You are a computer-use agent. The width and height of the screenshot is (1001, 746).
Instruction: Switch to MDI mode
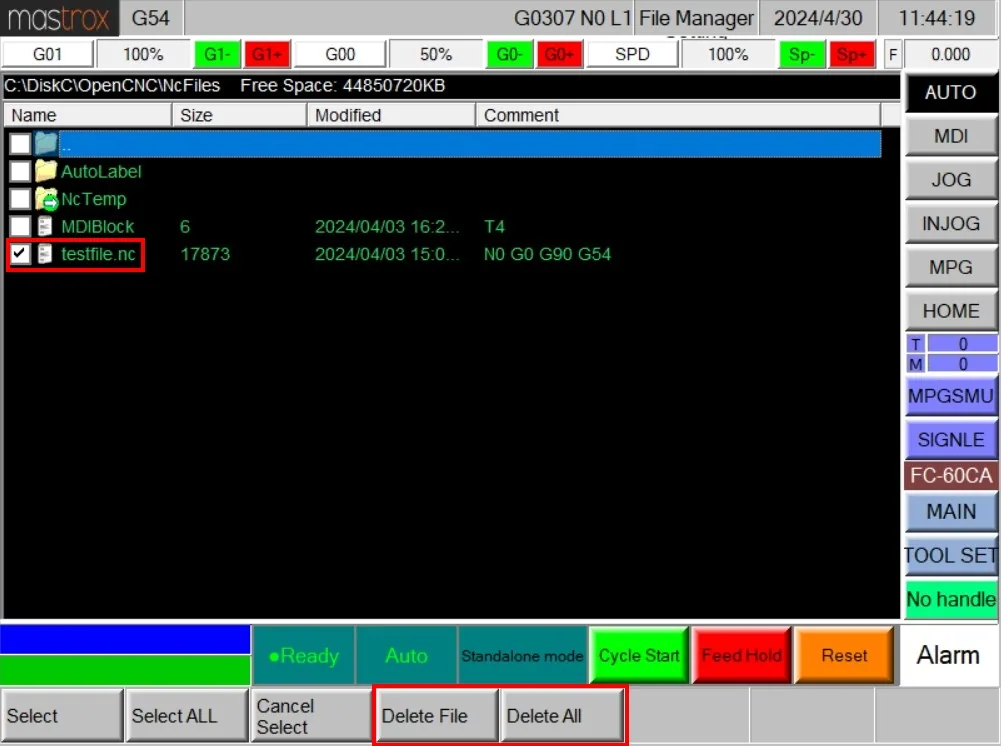click(x=951, y=136)
